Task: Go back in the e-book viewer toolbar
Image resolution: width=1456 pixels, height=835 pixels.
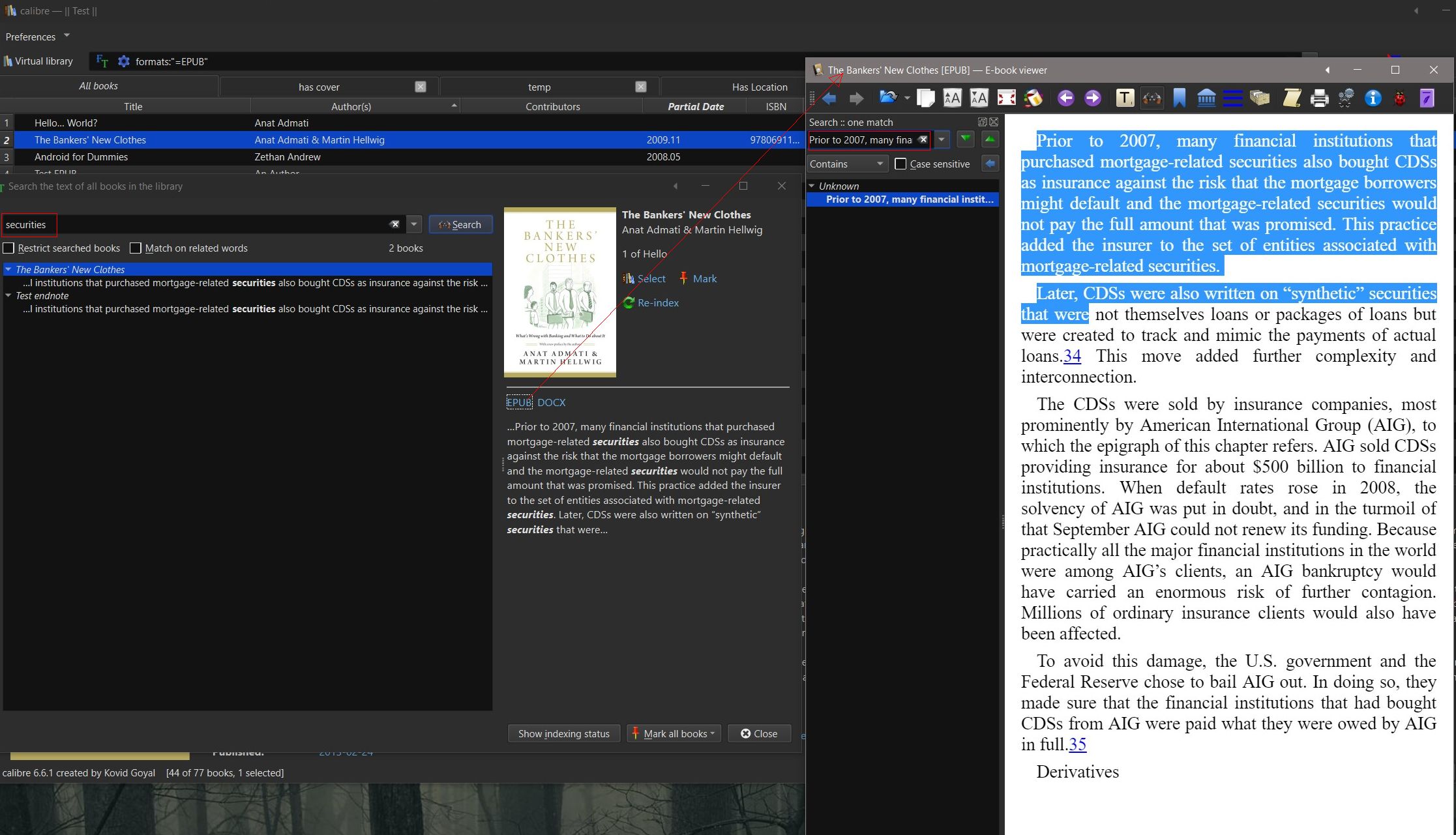Action: point(829,98)
